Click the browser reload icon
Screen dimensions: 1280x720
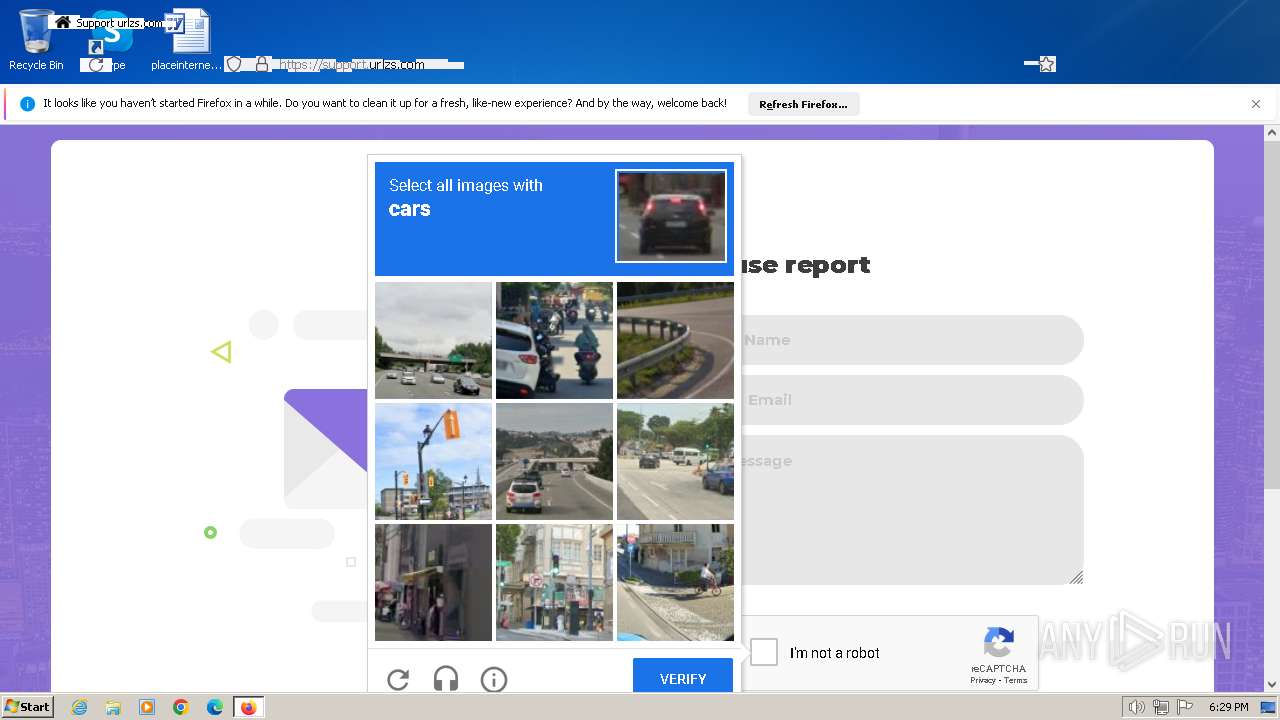[x=96, y=64]
